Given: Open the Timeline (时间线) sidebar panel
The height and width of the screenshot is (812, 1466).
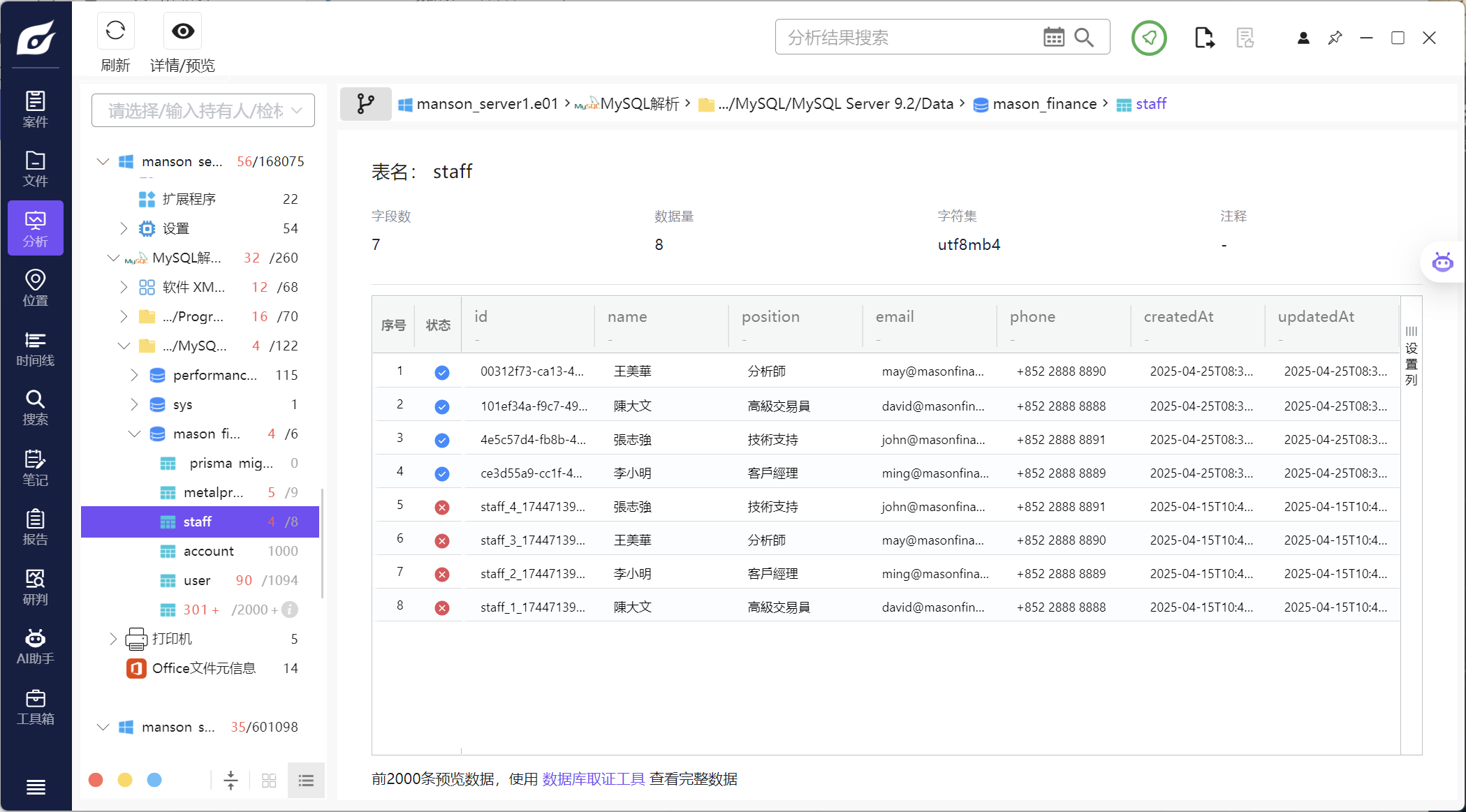Looking at the screenshot, I should [35, 348].
